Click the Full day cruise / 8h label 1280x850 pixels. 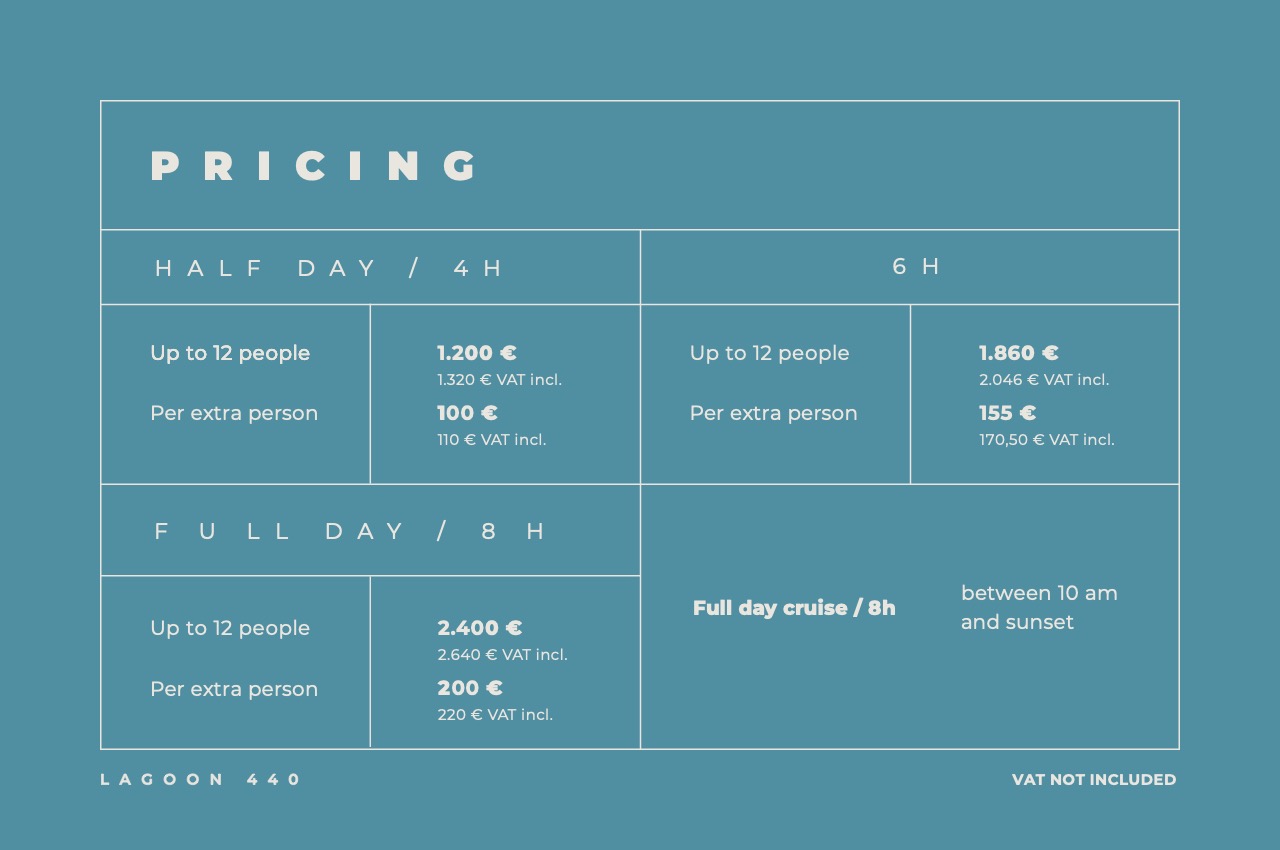point(794,608)
